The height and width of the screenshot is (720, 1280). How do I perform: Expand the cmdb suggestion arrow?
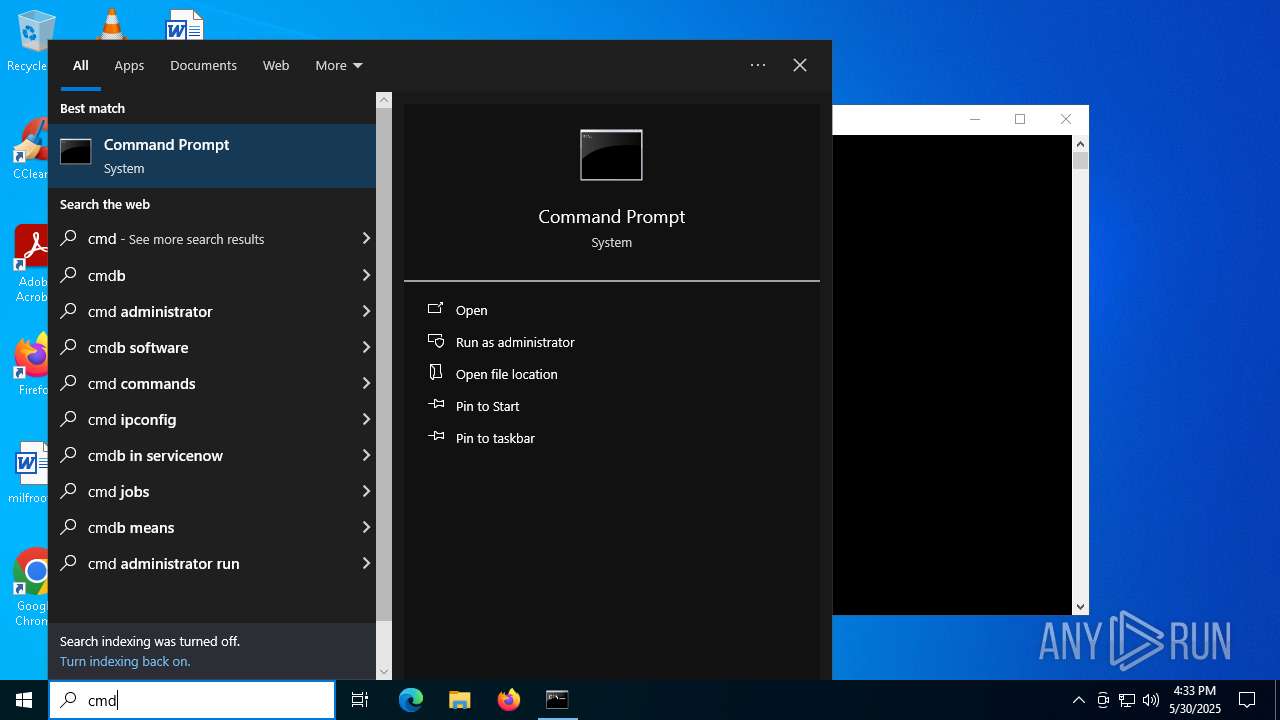[365, 275]
